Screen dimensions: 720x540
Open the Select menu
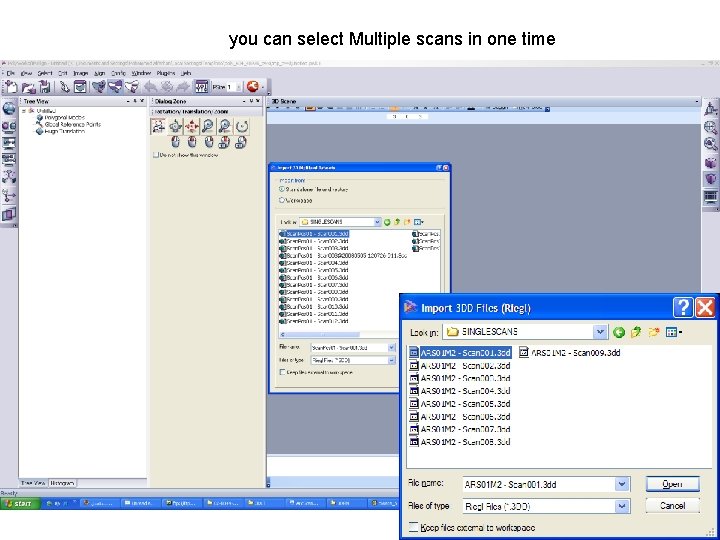point(45,73)
